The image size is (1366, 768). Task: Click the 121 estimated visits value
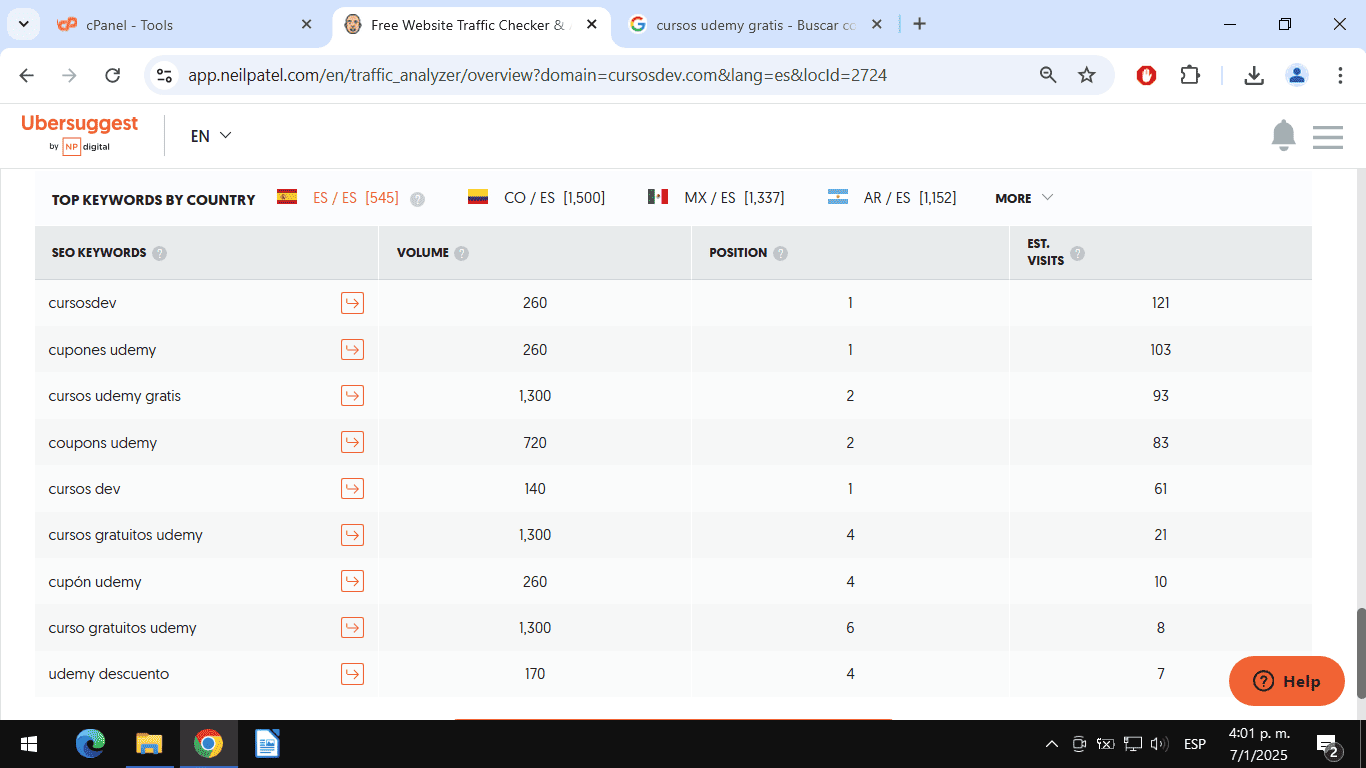tap(1160, 303)
